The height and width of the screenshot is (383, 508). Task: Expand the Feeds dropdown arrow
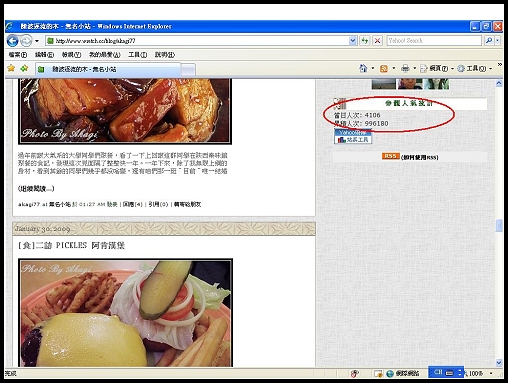394,68
